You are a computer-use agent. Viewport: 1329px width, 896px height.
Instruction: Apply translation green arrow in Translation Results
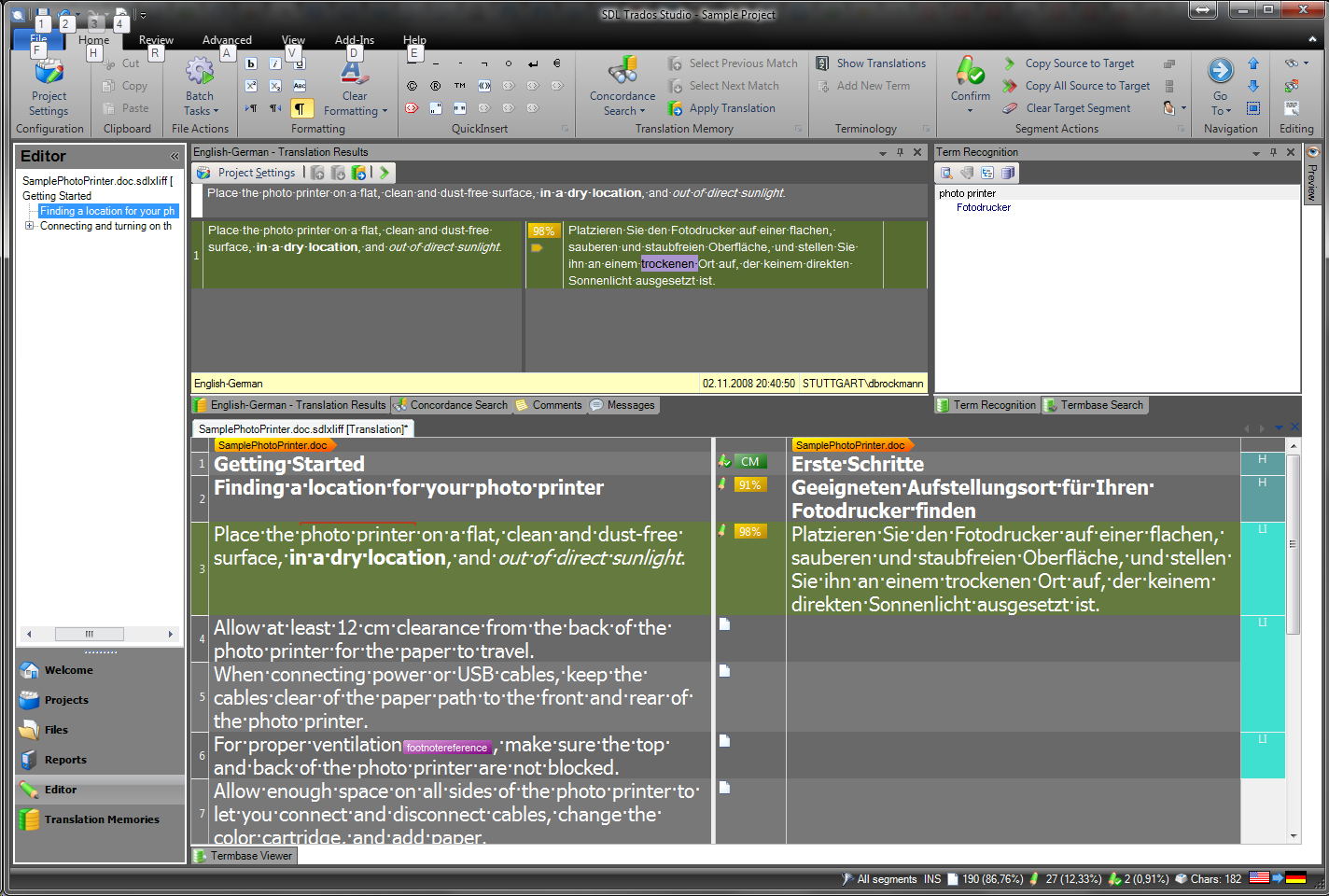pos(384,173)
